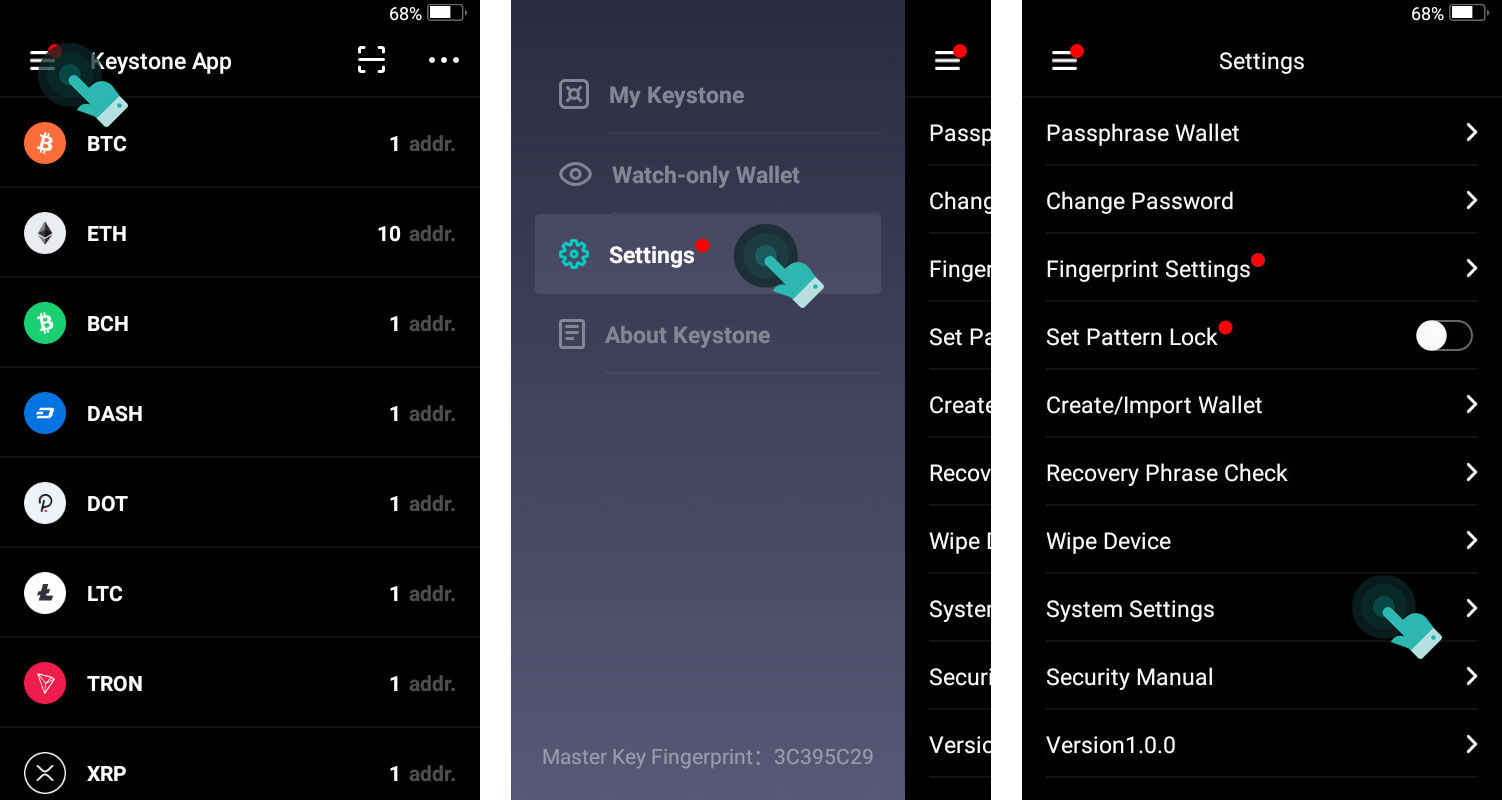Tap the DOT coin name
The height and width of the screenshot is (800, 1502).
(107, 504)
